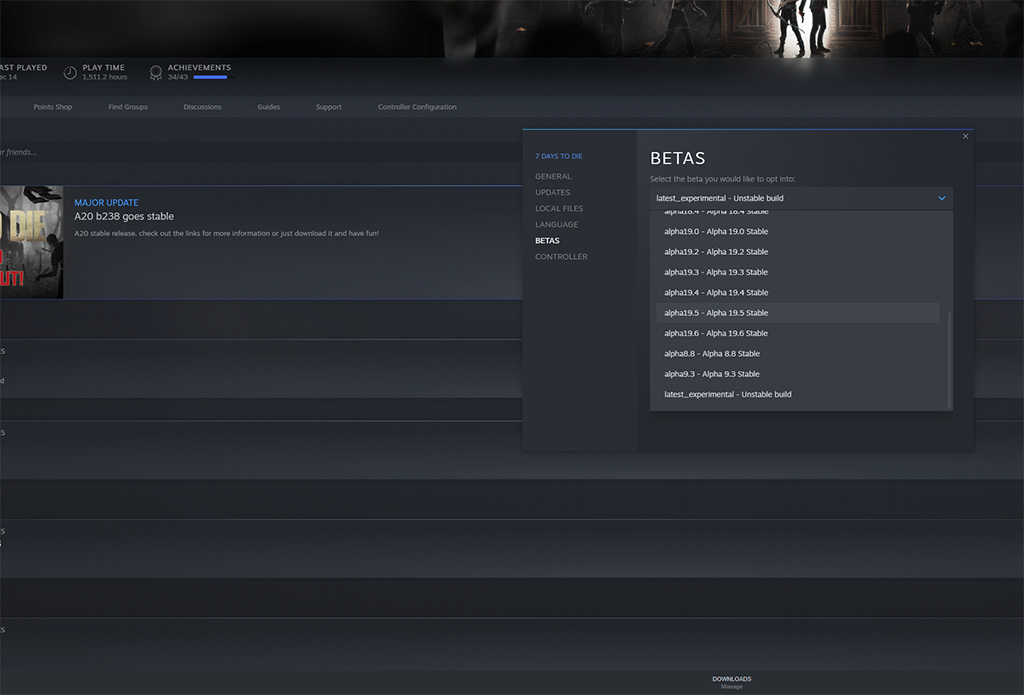Select alpha19.5 - Alpha 19.5 Stable

[x=797, y=313]
